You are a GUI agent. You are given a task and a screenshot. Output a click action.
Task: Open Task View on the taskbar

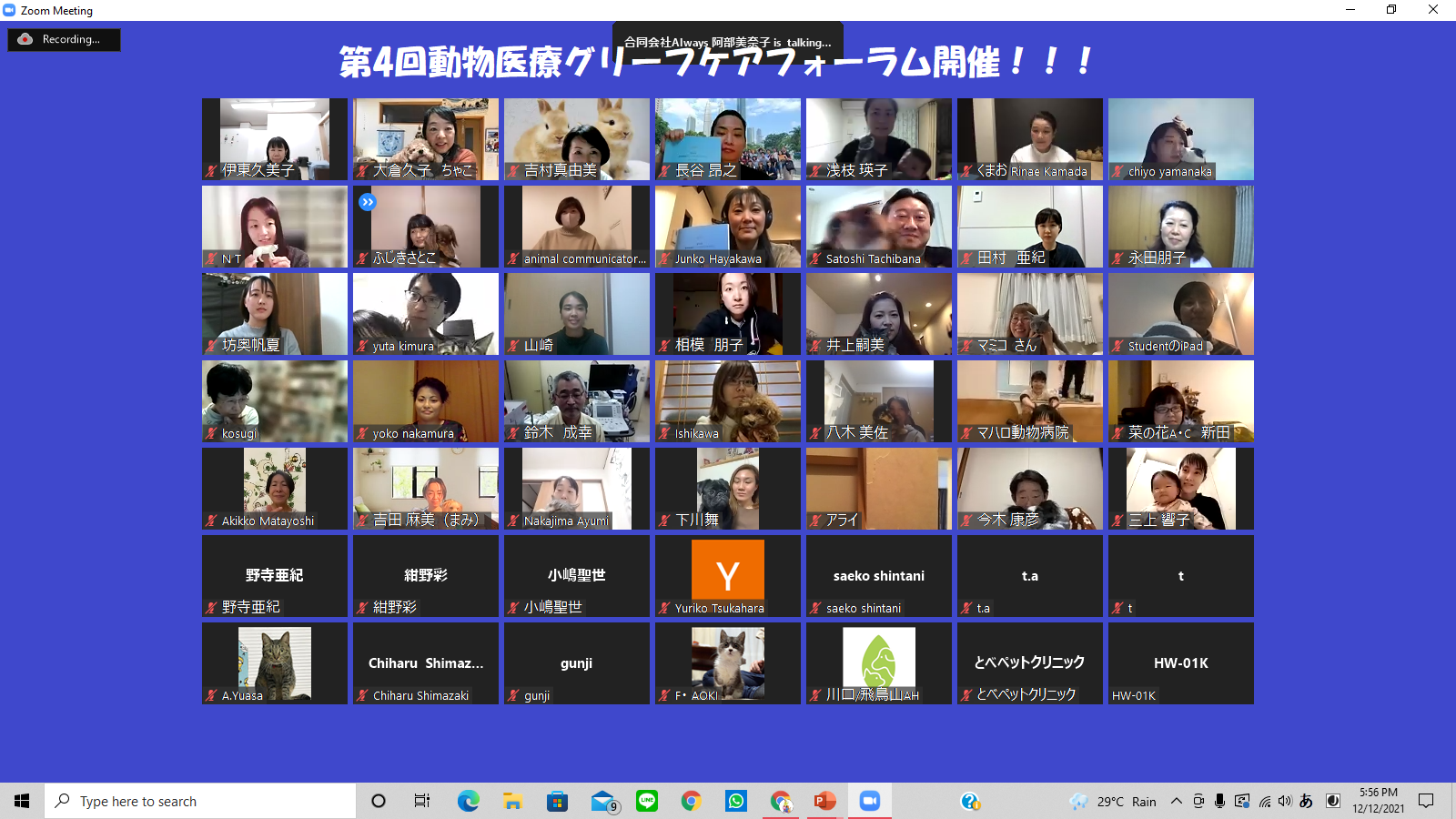(x=422, y=801)
